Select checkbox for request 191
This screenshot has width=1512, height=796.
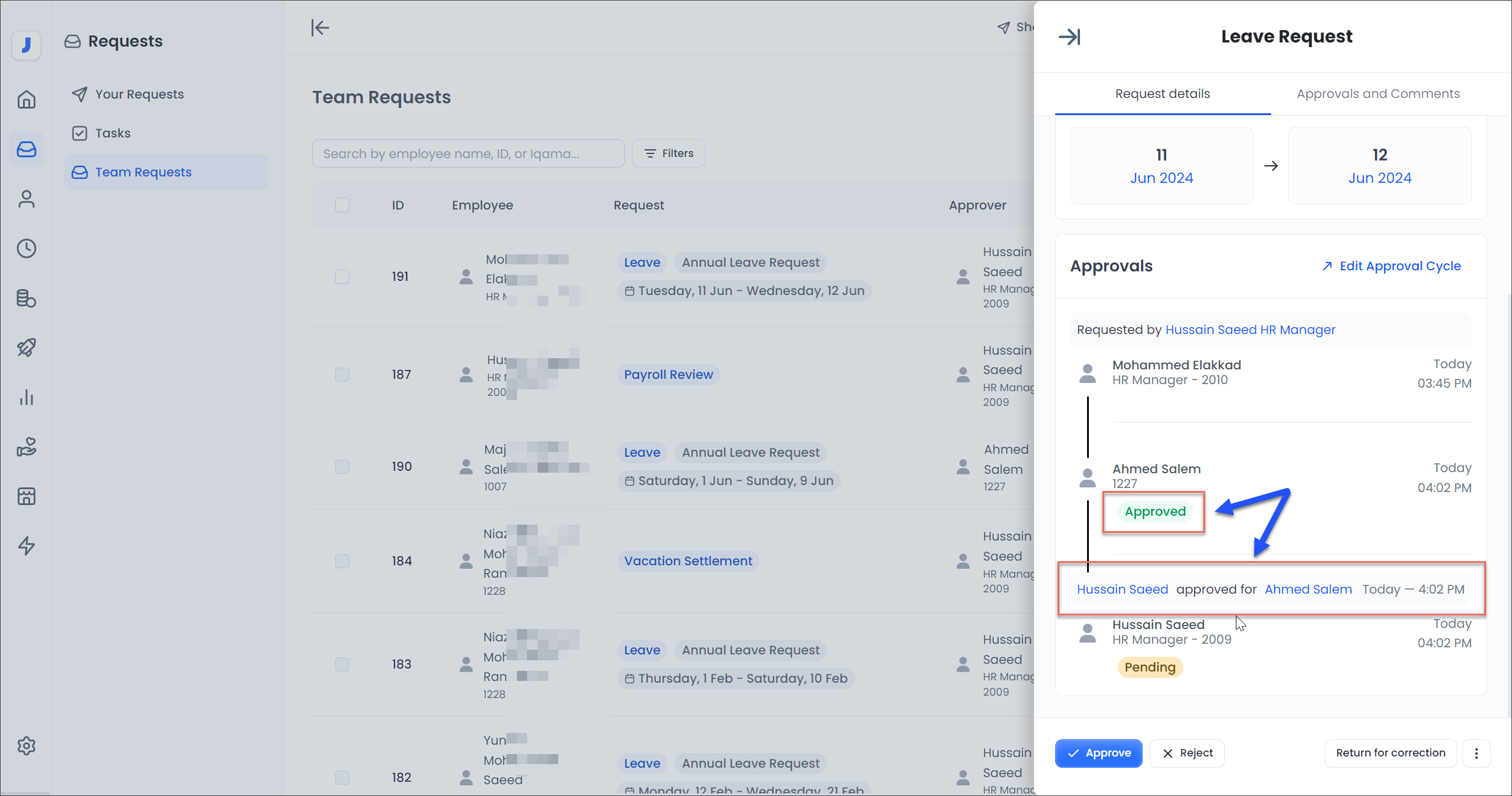342,277
